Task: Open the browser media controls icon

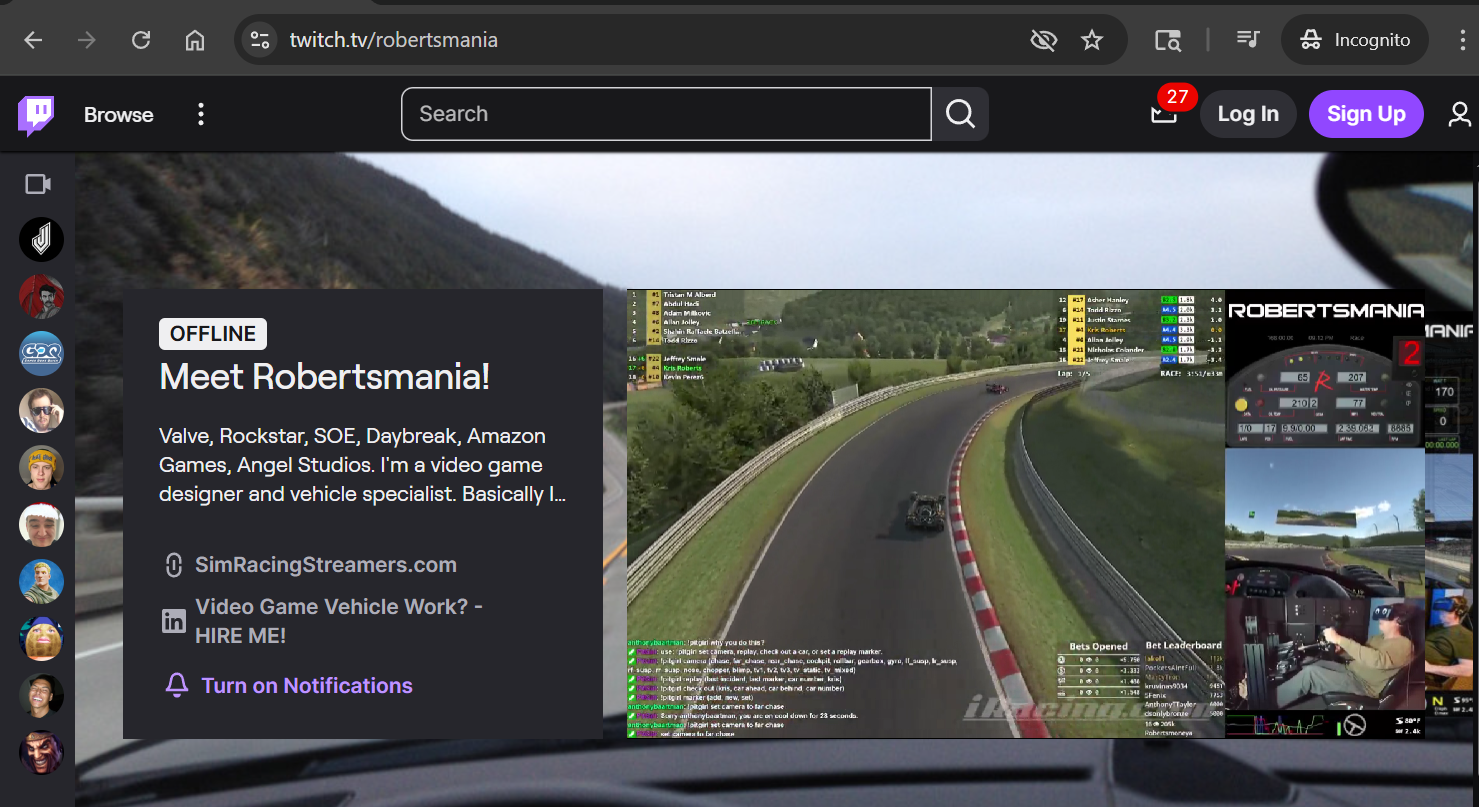Action: click(x=1247, y=40)
